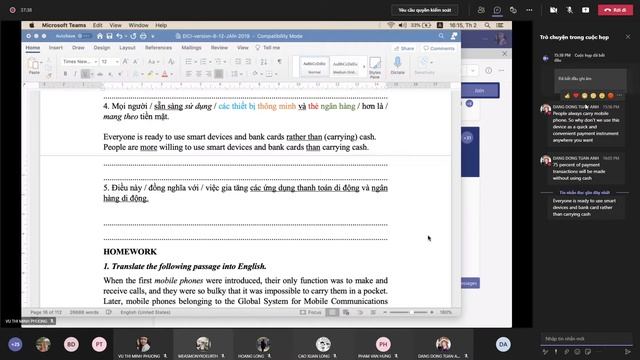
Task: Click Wi-Fi icon in macOS menu bar
Action: pos(391,25)
